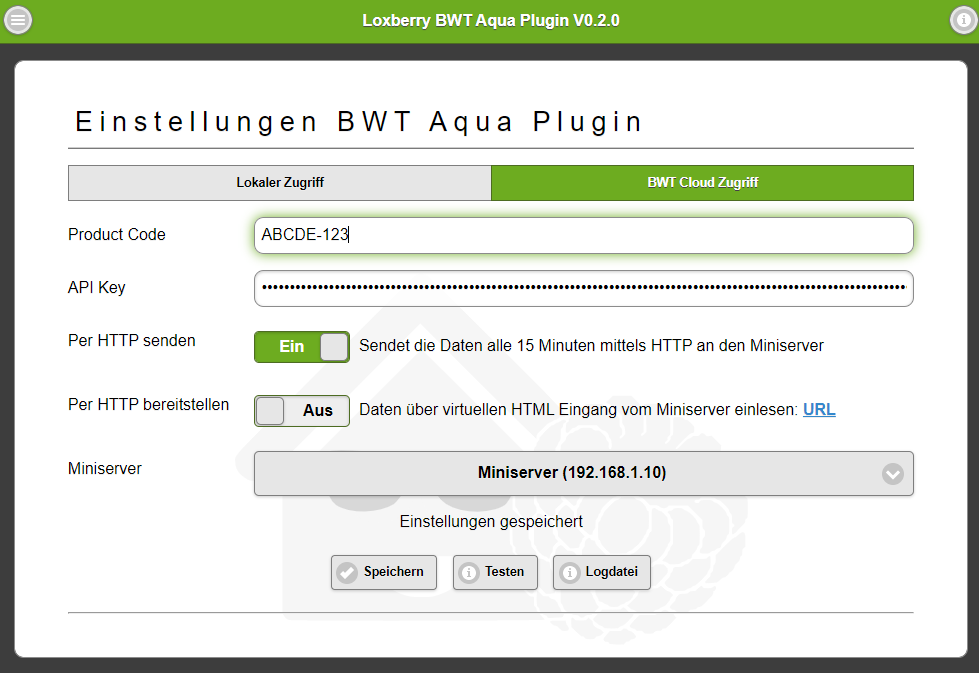Enable Per HTTP bereitstellen switch
The width and height of the screenshot is (979, 673).
(x=302, y=411)
